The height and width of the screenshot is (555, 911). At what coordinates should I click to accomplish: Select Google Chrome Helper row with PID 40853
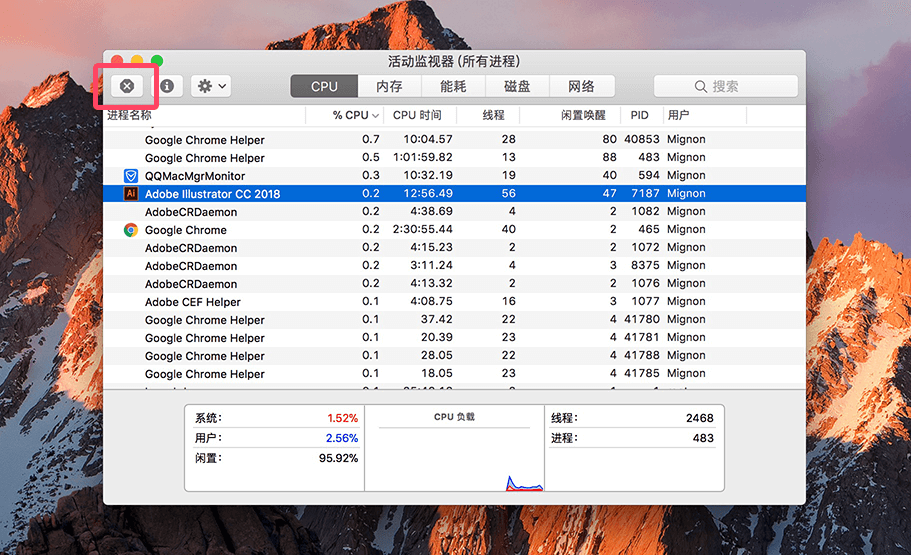pos(454,139)
